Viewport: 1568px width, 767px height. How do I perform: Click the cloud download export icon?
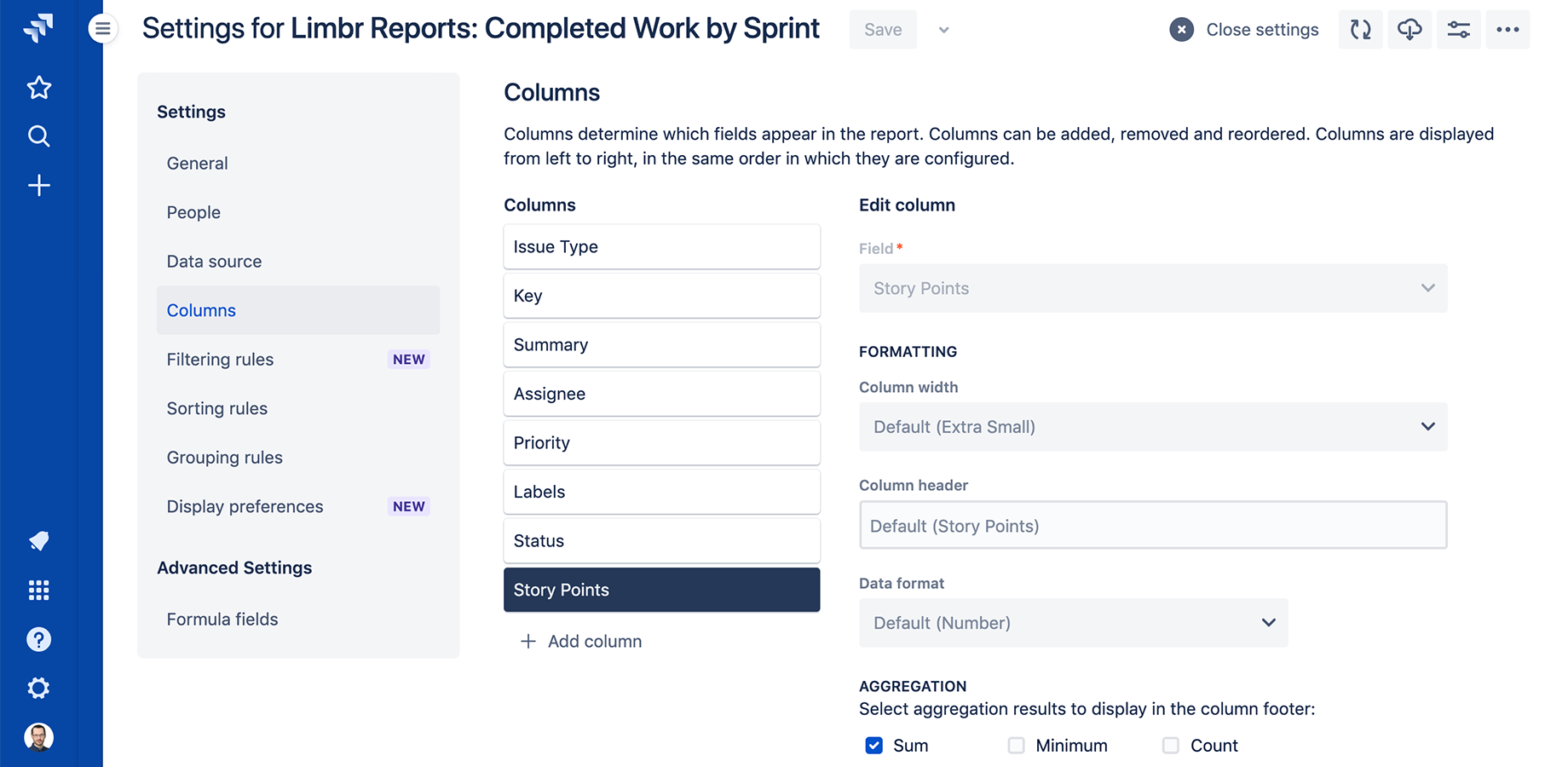point(1409,30)
